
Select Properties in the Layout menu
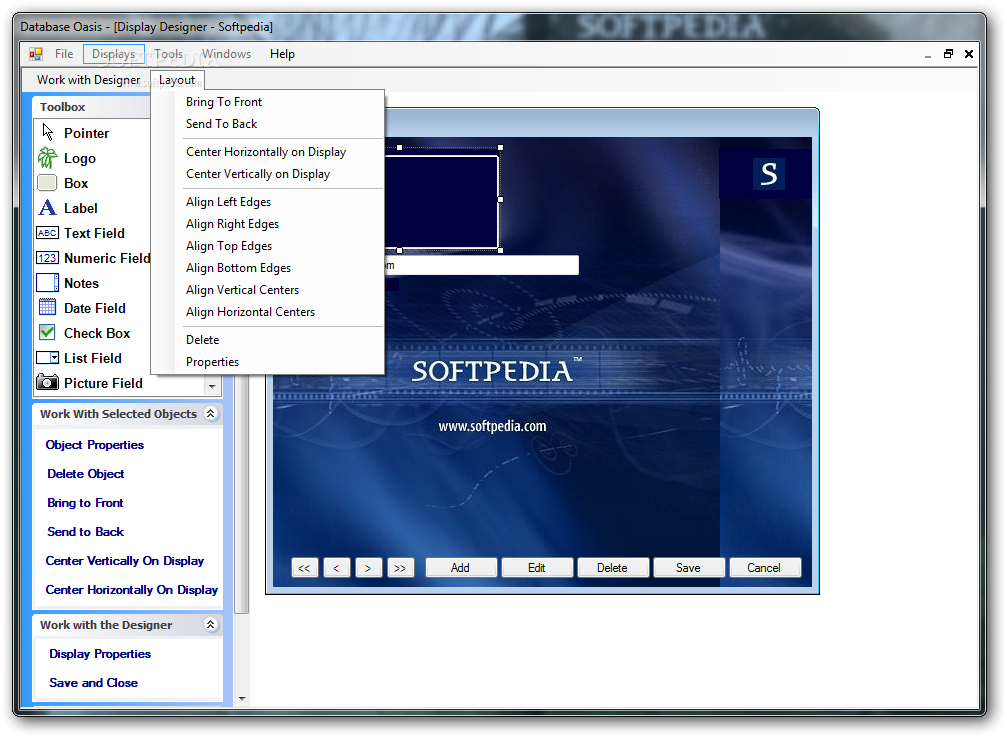(212, 361)
